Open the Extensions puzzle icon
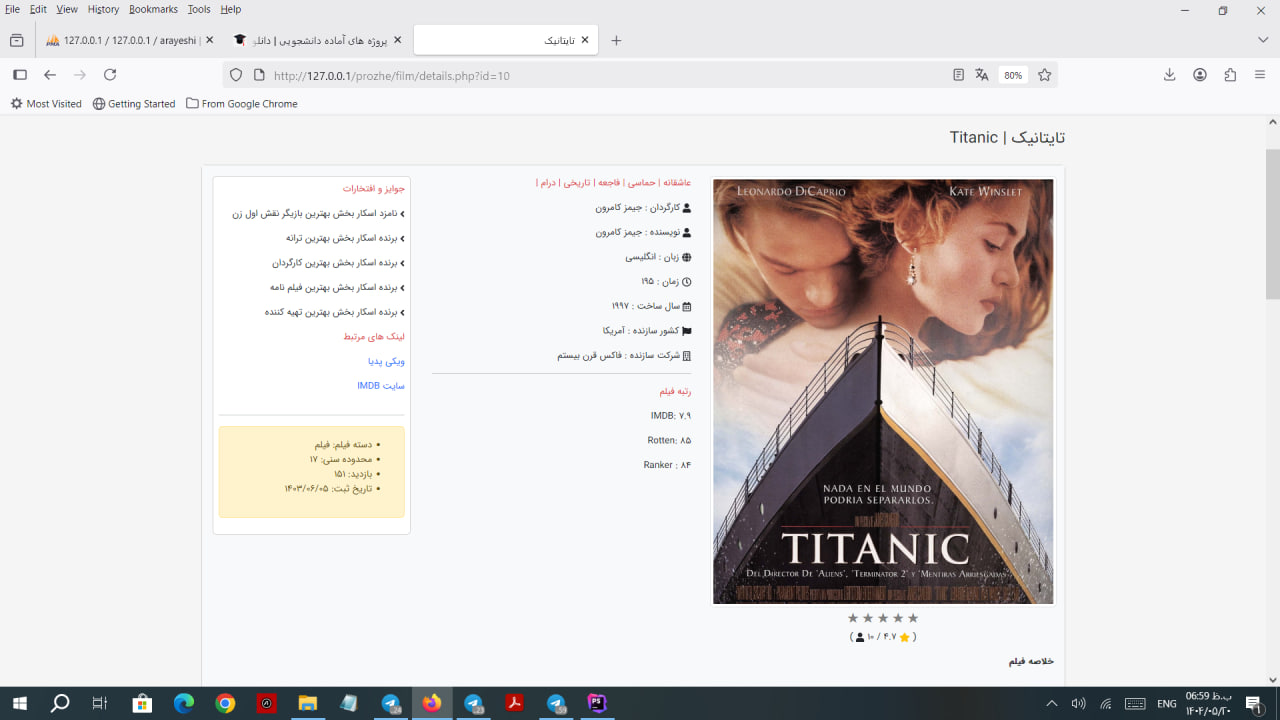This screenshot has width=1280, height=720. (x=1230, y=75)
